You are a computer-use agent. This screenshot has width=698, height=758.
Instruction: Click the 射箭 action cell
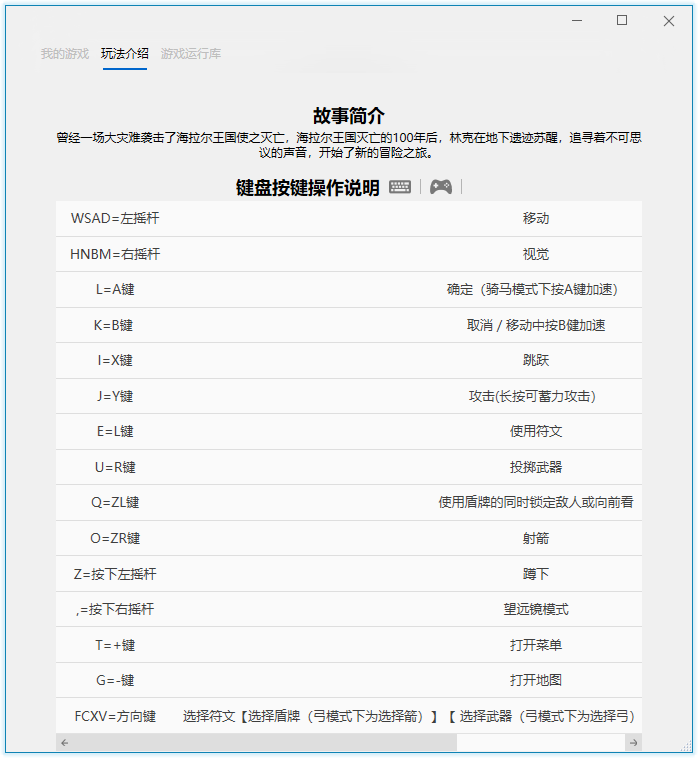(535, 539)
